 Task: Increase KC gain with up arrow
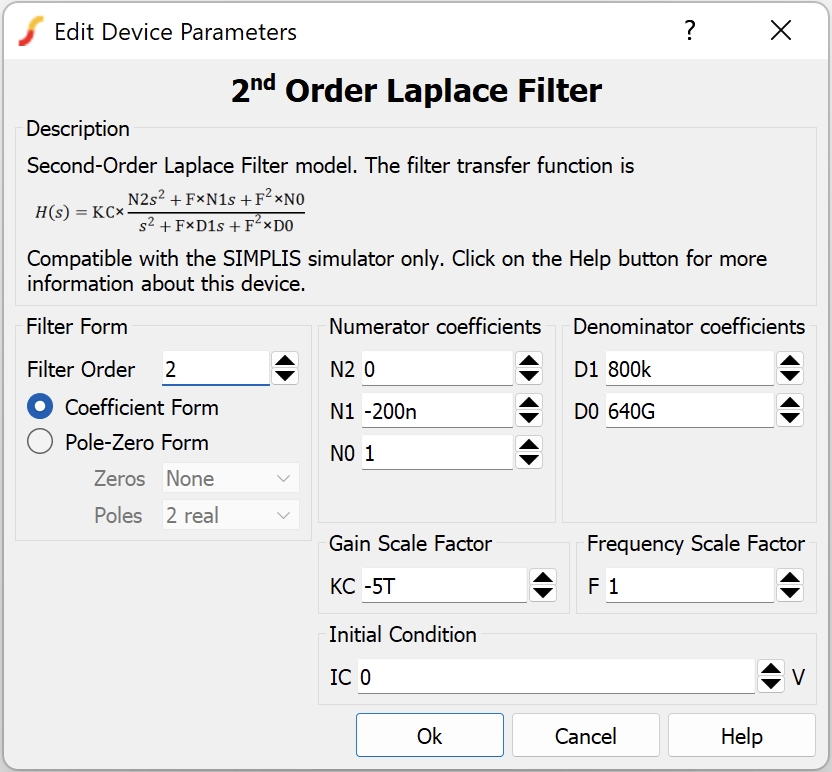click(x=543, y=578)
